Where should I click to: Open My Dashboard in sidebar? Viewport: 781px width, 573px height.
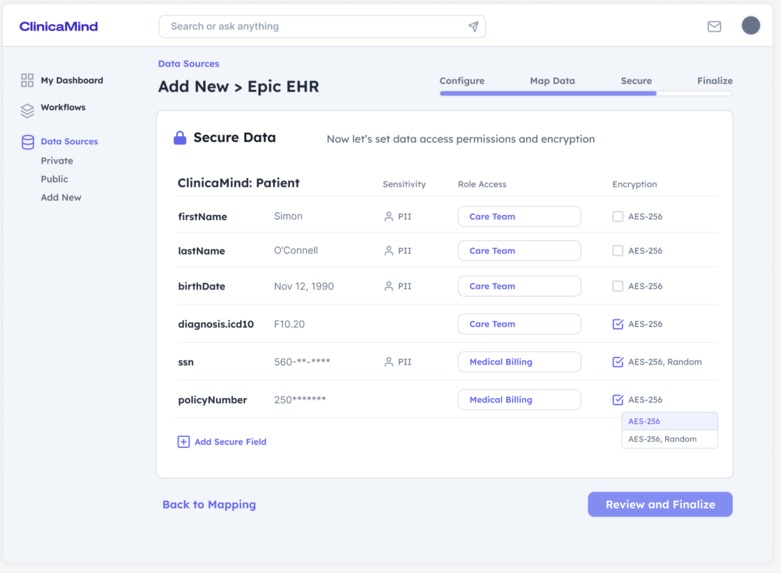(x=72, y=80)
